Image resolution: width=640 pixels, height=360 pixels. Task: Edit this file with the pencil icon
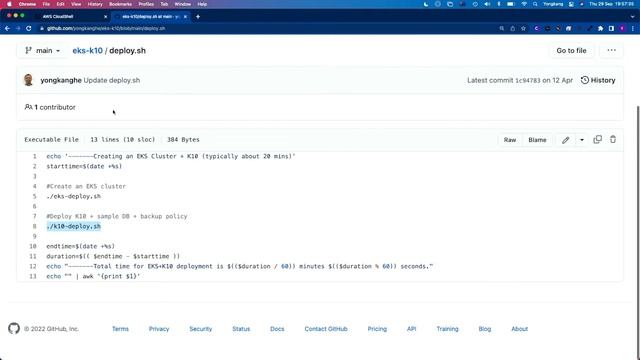[x=565, y=140]
